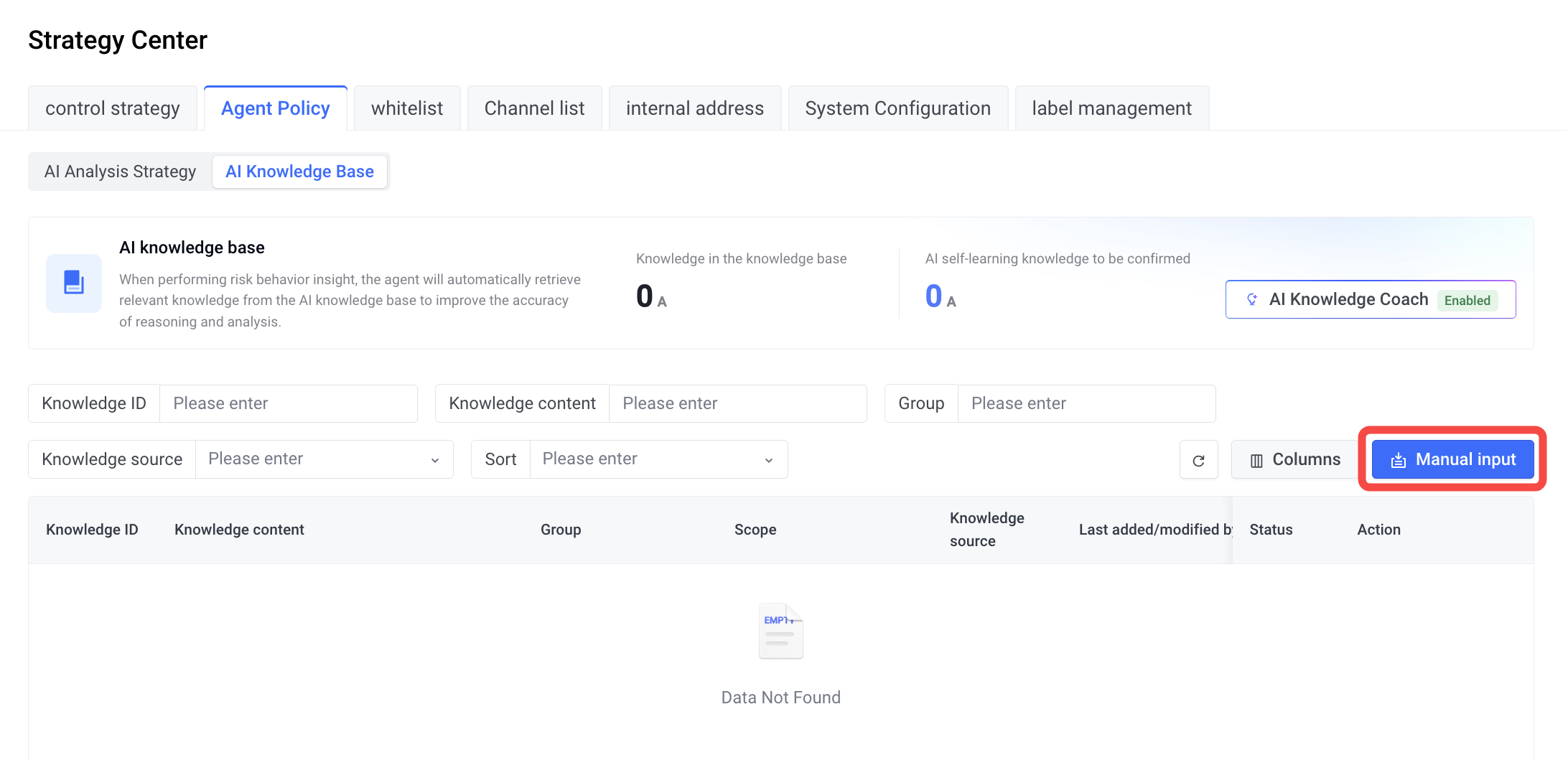This screenshot has width=1568, height=760.
Task: Click the Manual input button
Action: click(1453, 460)
